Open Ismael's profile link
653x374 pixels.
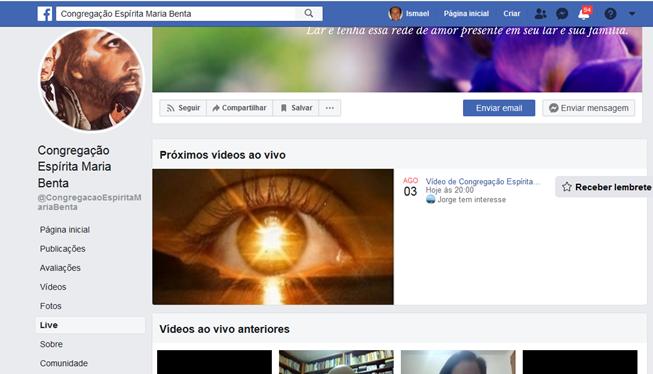[417, 14]
